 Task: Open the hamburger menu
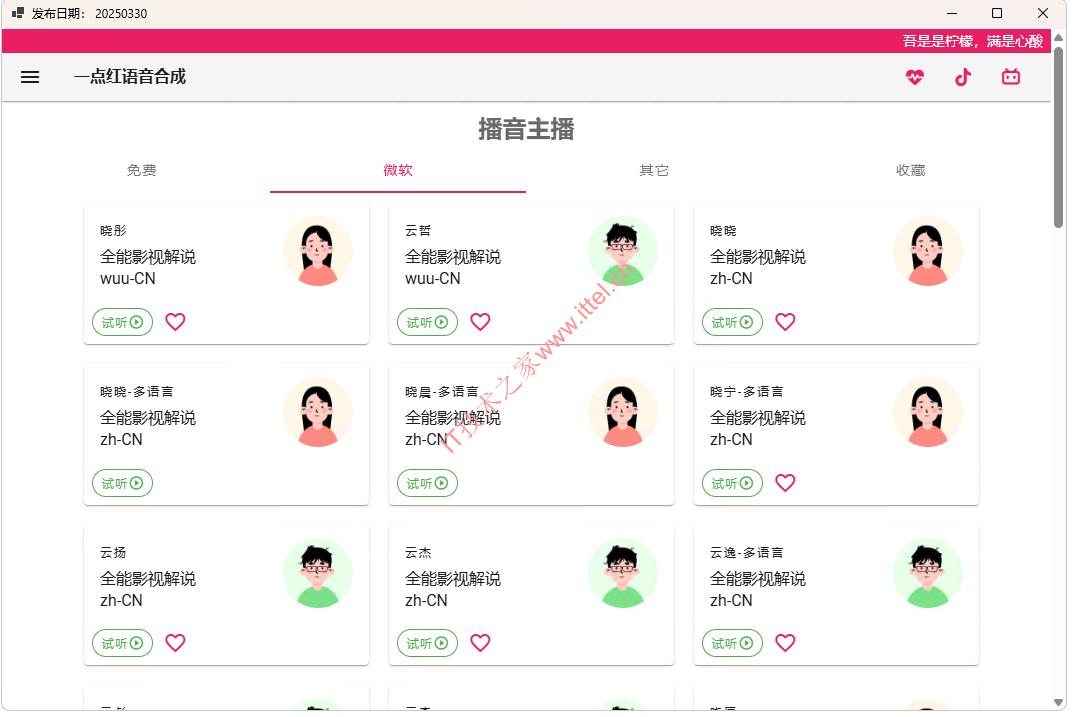click(30, 77)
